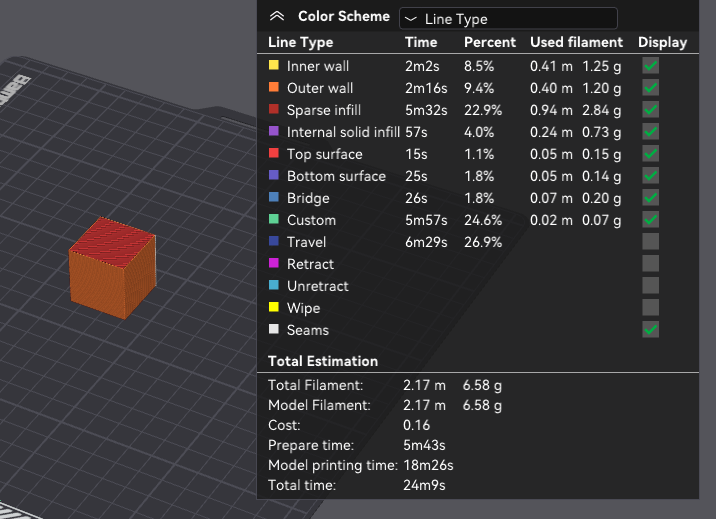
Task: Select Internal solid infill row label
Action: click(343, 132)
